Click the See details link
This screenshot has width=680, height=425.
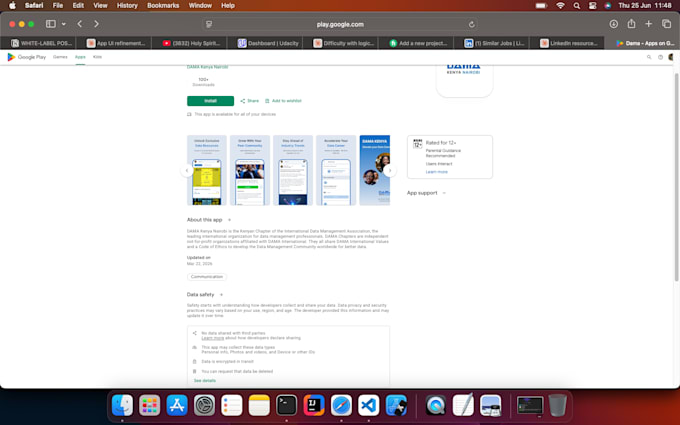[205, 380]
